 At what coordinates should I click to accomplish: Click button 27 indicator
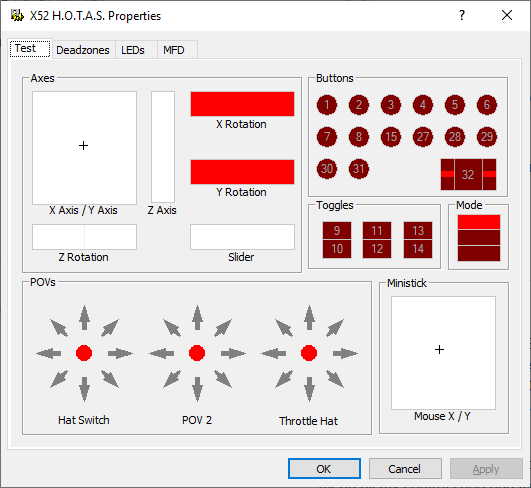click(x=423, y=137)
